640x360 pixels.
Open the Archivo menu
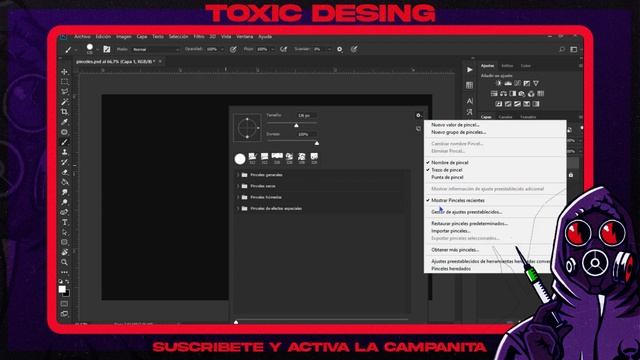(x=82, y=37)
